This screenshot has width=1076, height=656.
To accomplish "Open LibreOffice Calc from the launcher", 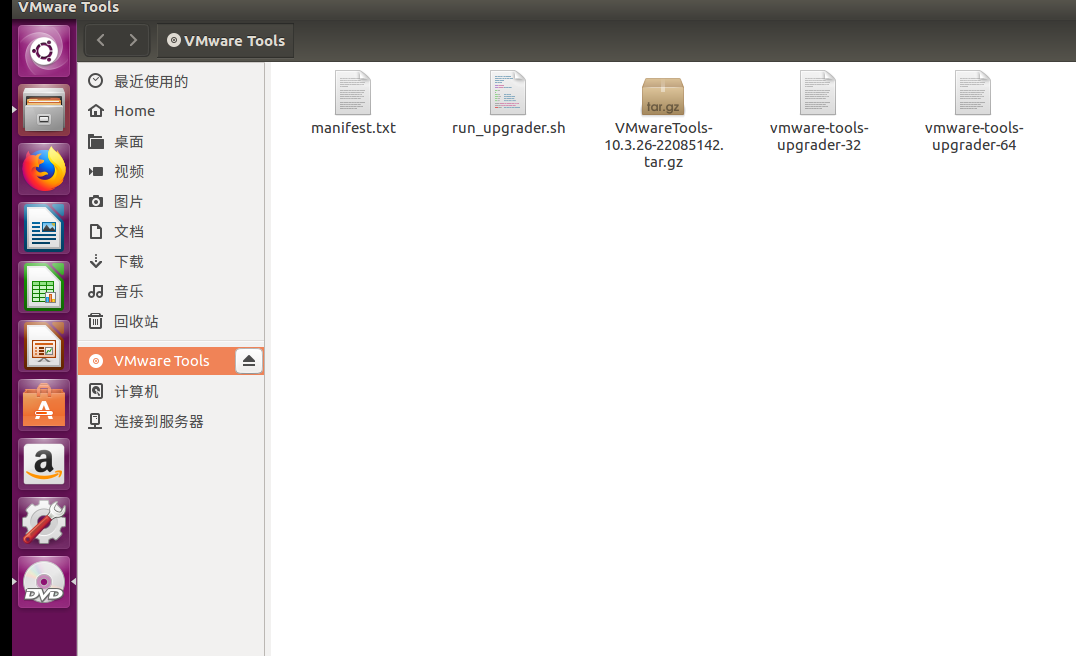I will (x=43, y=287).
